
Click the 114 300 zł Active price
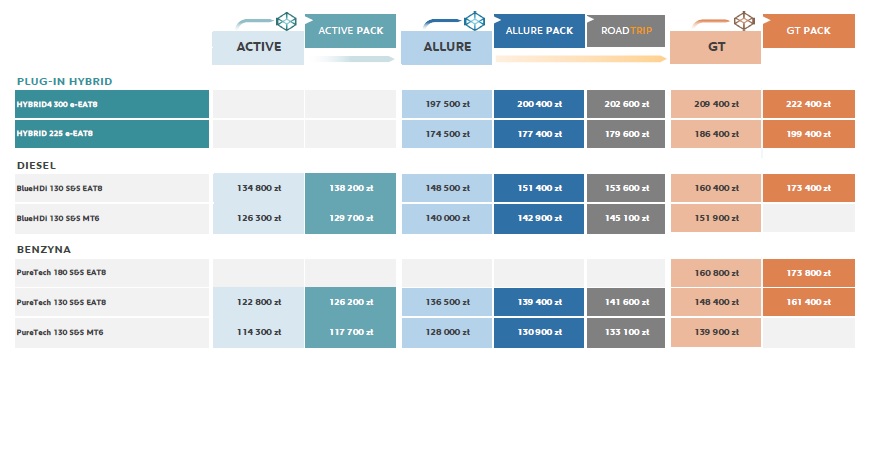[x=259, y=332]
